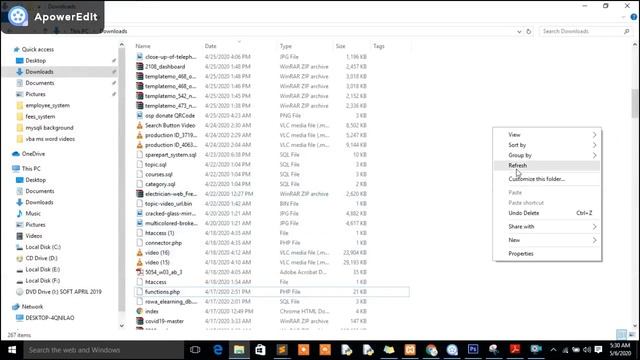The image size is (640, 360).
Task: Click the search magnifier icon in Search Downloads
Action: tap(627, 31)
